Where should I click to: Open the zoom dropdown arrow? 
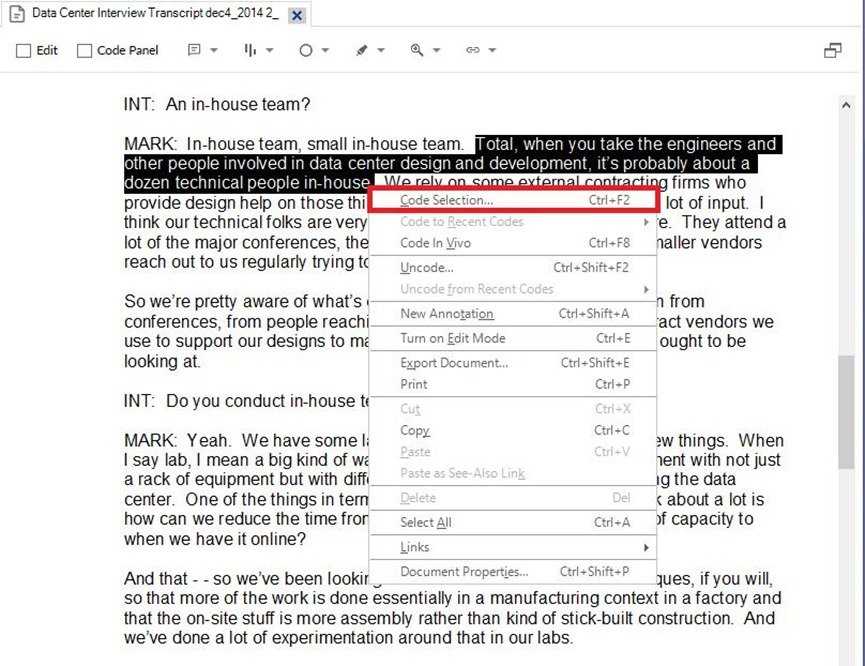click(x=437, y=50)
